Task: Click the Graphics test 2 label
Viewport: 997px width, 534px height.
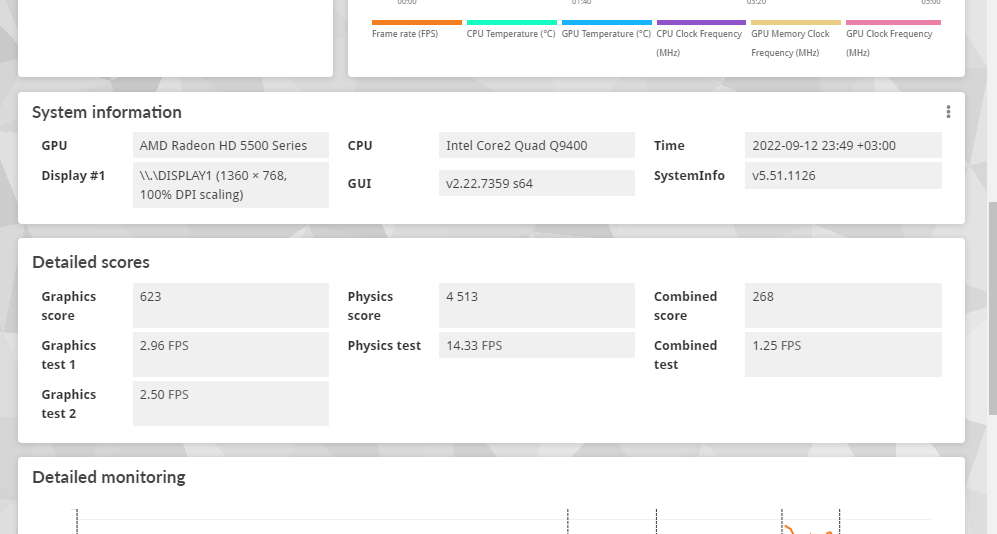Action: tap(69, 404)
